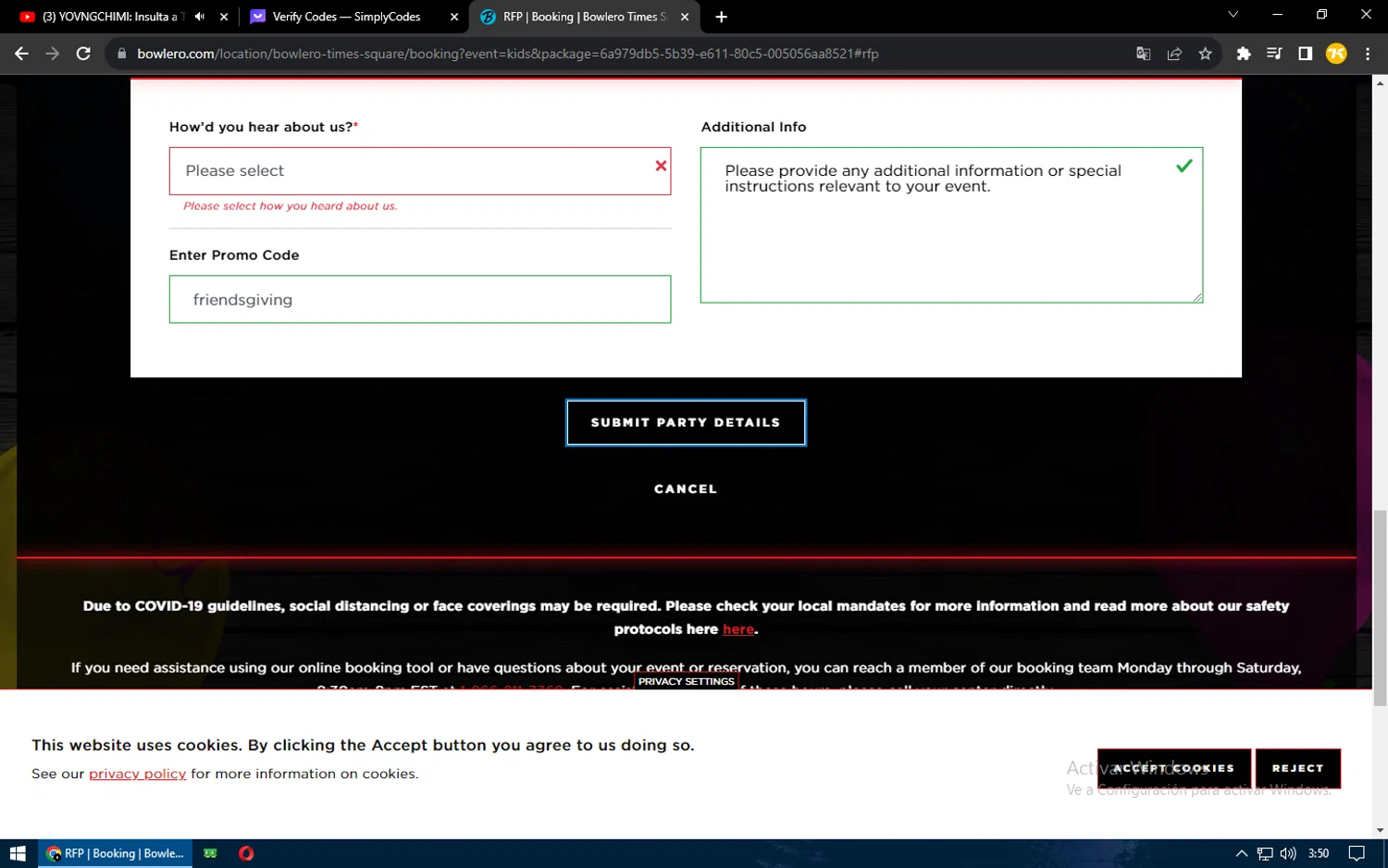Go forward in browser history
1388x868 pixels.
53,54
